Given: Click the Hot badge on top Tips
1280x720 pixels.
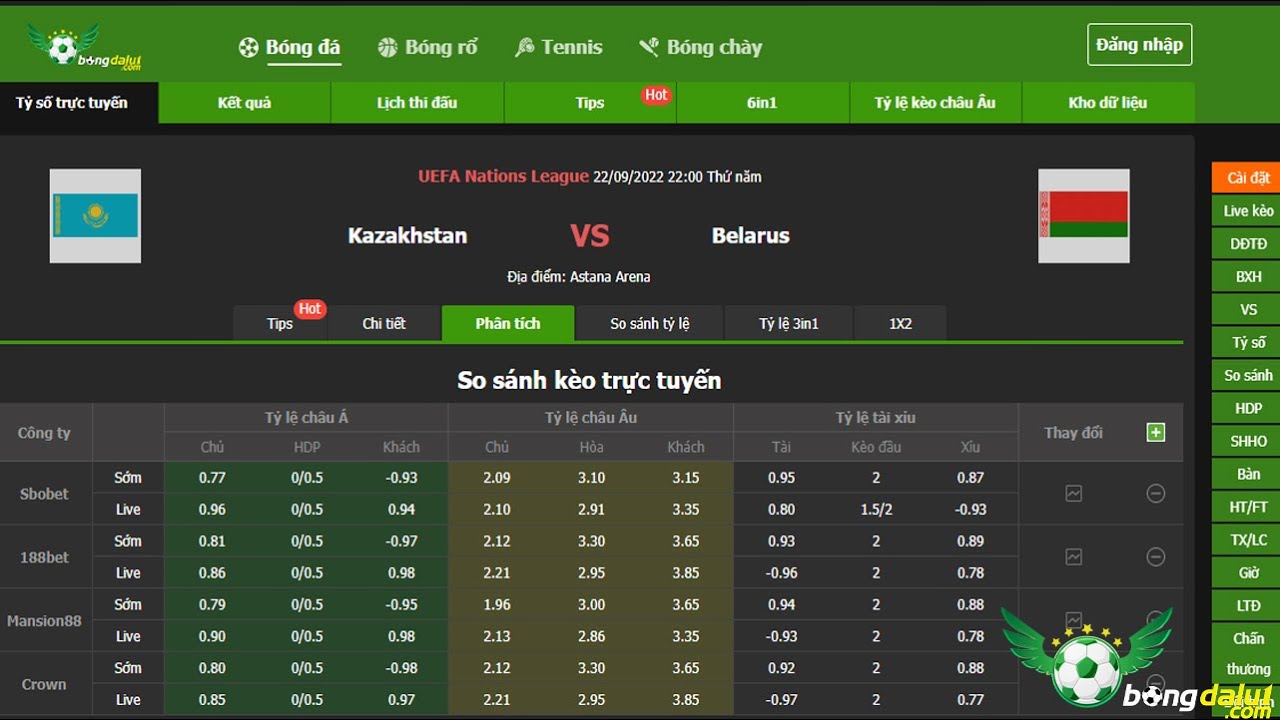Looking at the screenshot, I should point(656,94).
